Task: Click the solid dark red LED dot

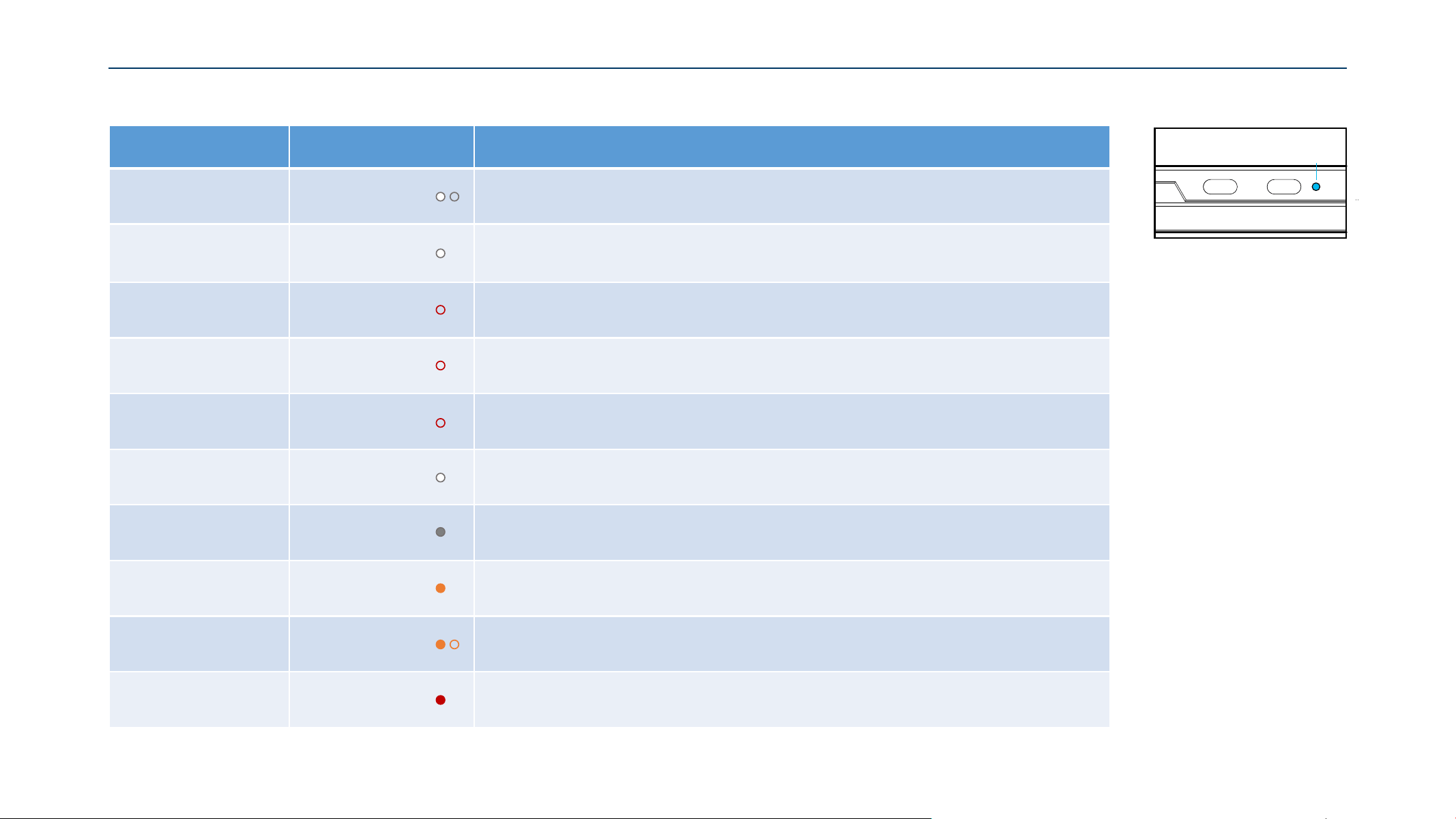Action: pyautogui.click(x=441, y=700)
